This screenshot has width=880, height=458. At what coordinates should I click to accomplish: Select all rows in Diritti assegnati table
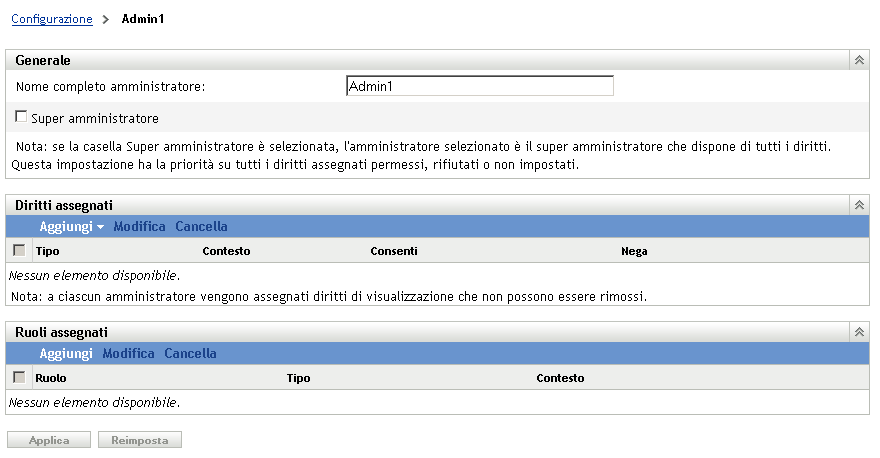[x=19, y=250]
